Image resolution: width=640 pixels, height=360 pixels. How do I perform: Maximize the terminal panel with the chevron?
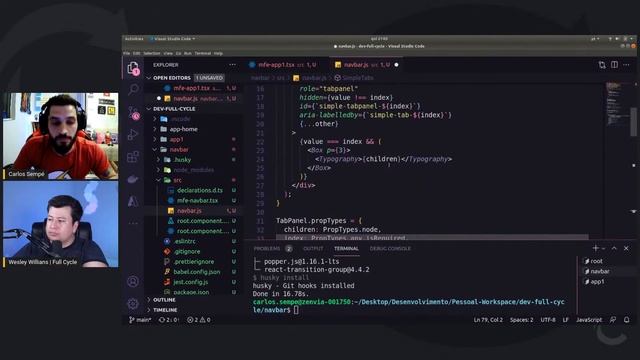click(x=614, y=248)
